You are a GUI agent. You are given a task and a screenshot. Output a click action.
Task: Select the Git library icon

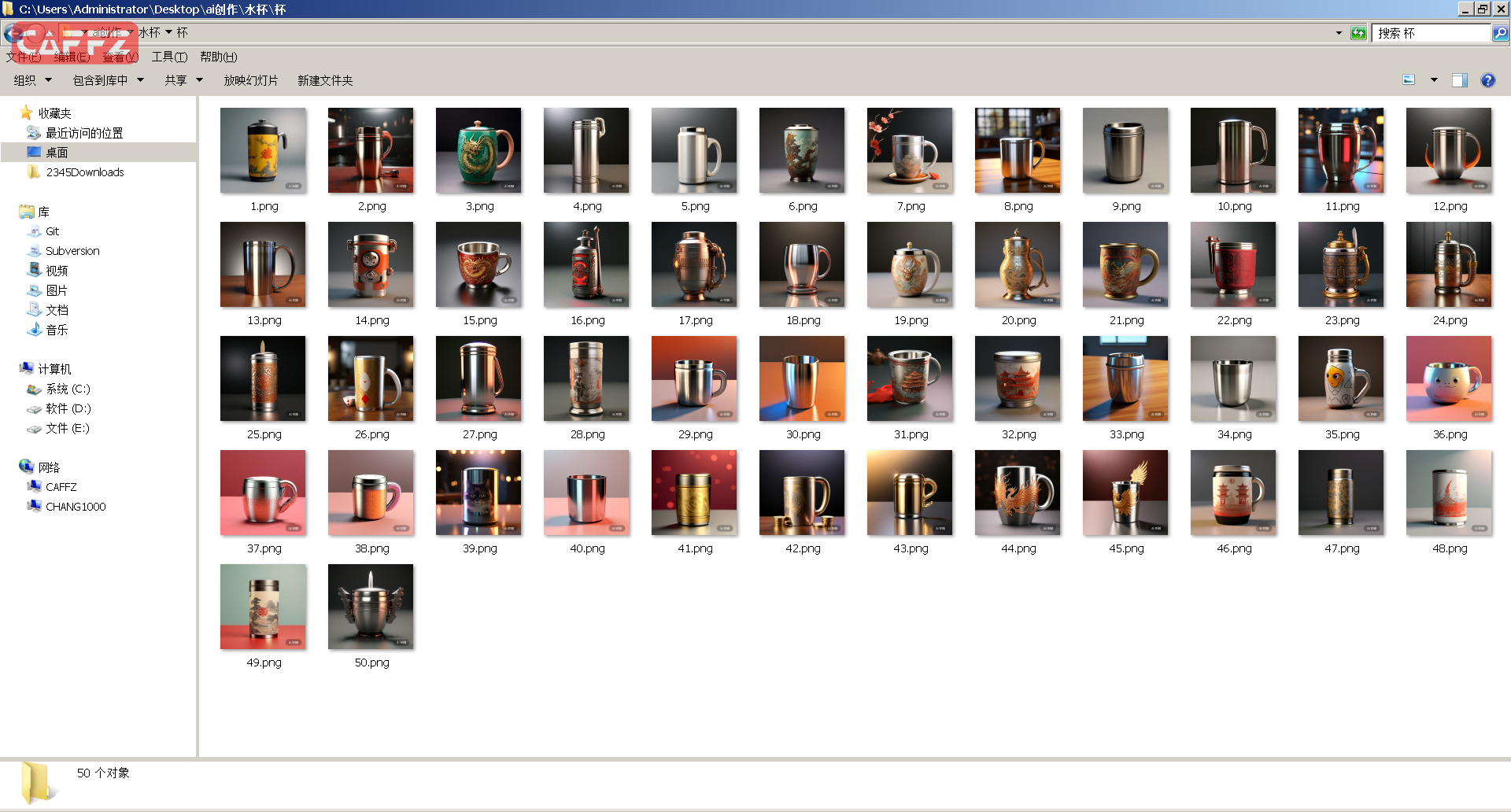pyautogui.click(x=35, y=231)
